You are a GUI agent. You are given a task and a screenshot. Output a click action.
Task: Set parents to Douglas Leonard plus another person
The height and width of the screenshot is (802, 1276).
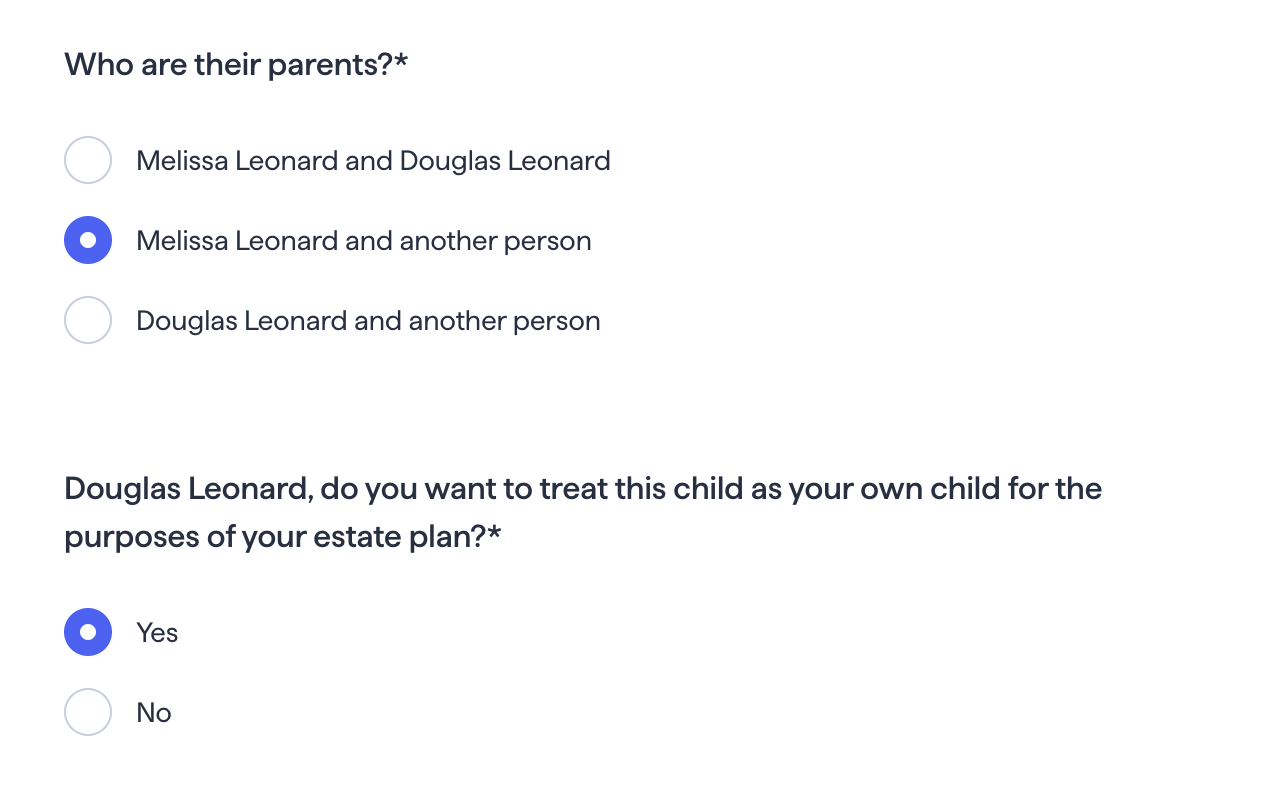point(88,320)
